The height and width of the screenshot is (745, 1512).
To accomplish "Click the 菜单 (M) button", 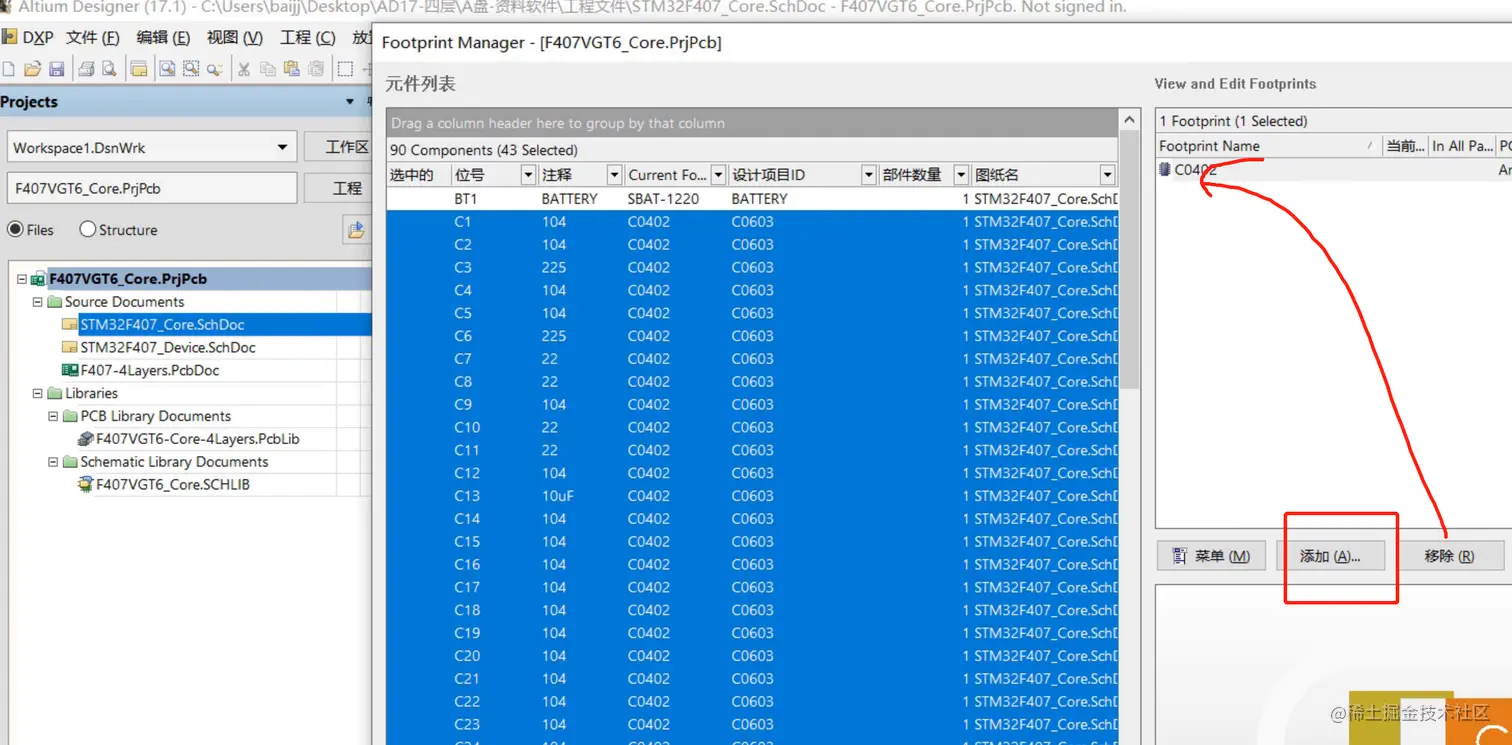I will pos(1211,556).
